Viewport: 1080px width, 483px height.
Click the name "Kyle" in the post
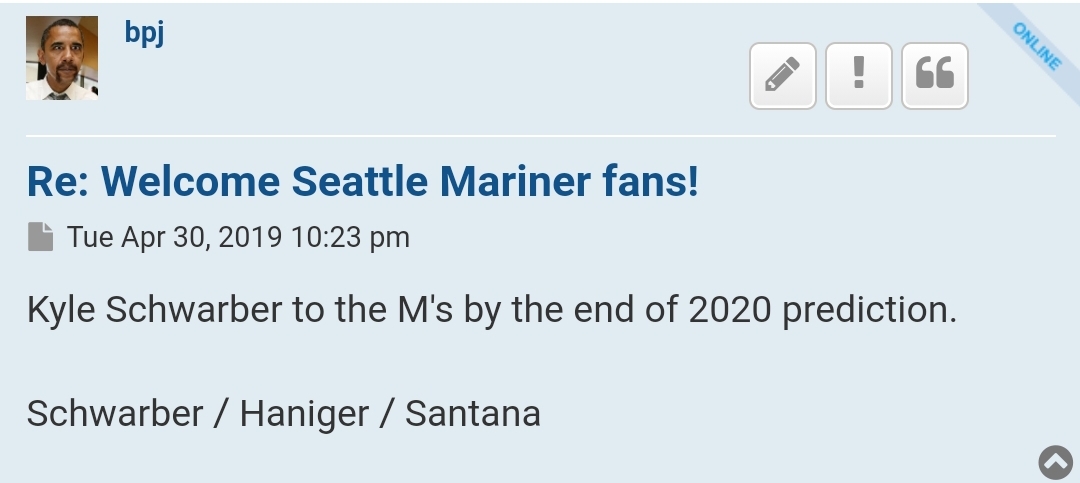(61, 310)
